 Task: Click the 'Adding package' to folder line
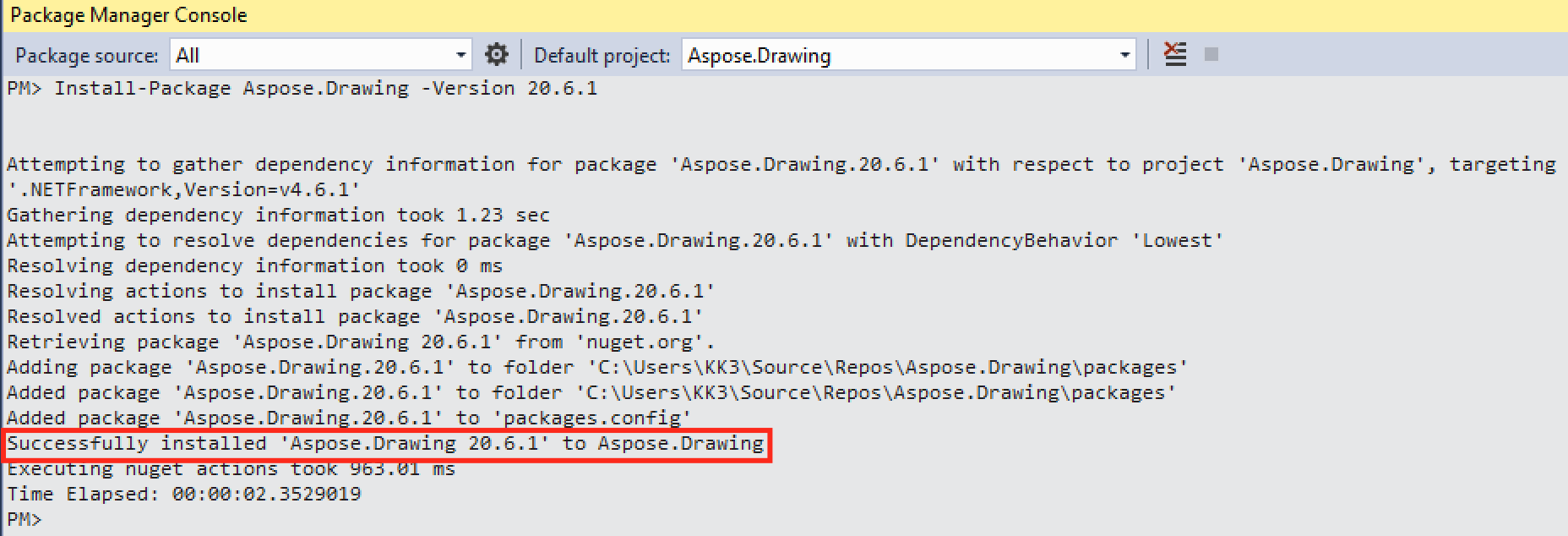[597, 367]
